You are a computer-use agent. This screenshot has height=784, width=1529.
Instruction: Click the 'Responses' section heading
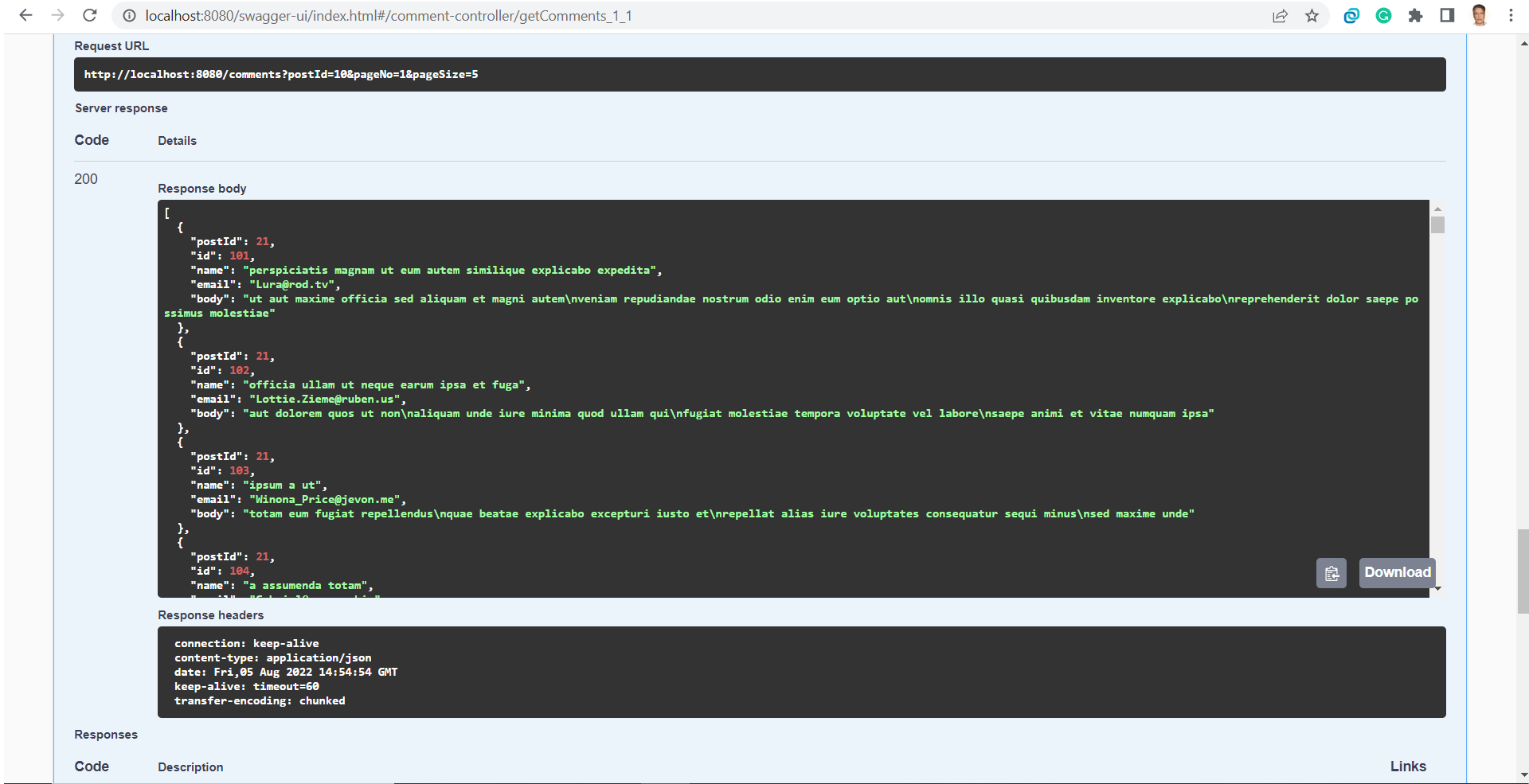click(x=106, y=735)
